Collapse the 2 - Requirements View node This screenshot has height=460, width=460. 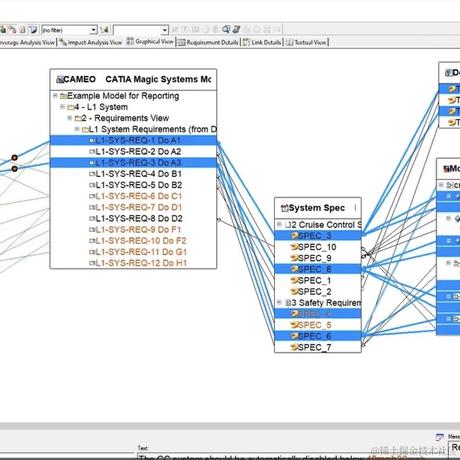(x=70, y=118)
